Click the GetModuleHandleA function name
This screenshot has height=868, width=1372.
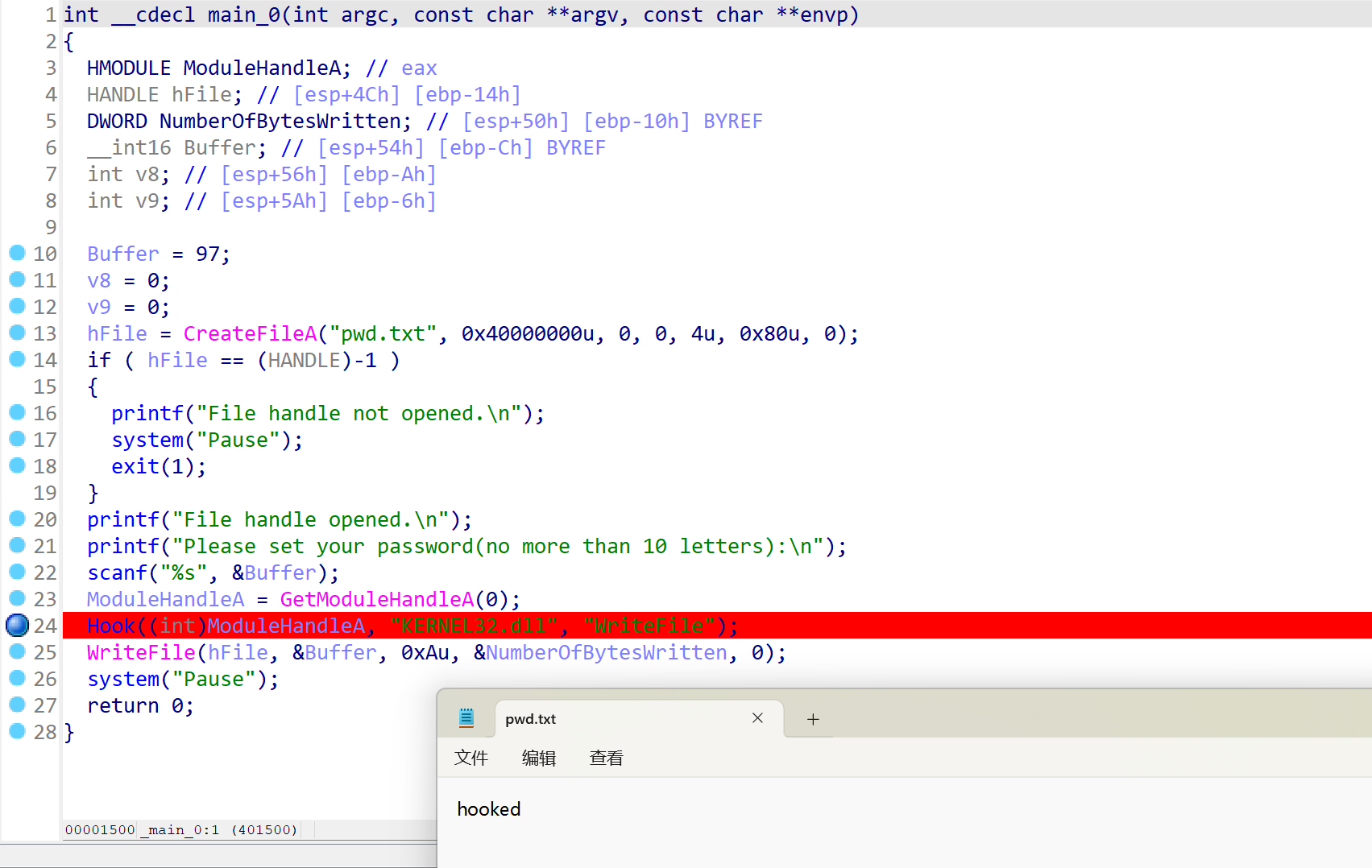click(x=376, y=599)
